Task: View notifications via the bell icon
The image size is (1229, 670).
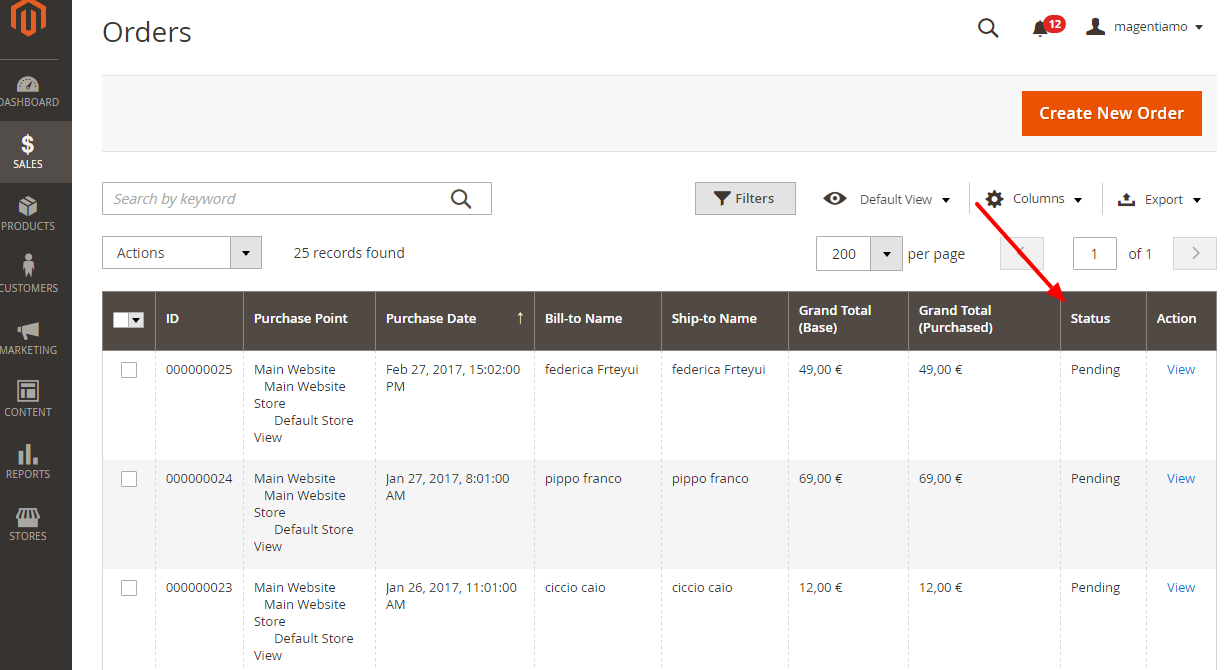Action: pyautogui.click(x=1042, y=27)
